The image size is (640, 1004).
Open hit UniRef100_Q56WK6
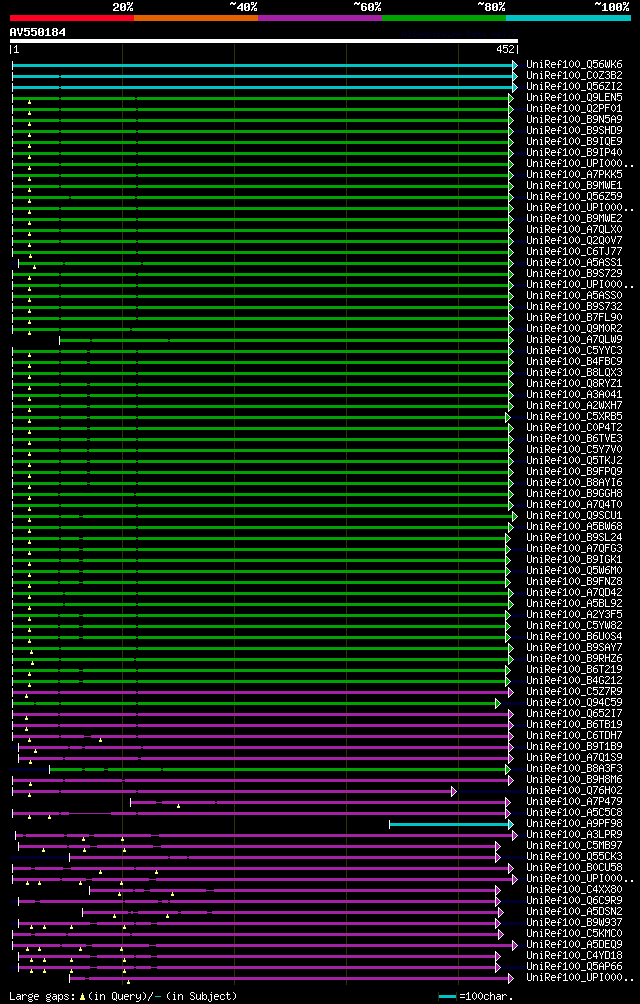(x=574, y=65)
